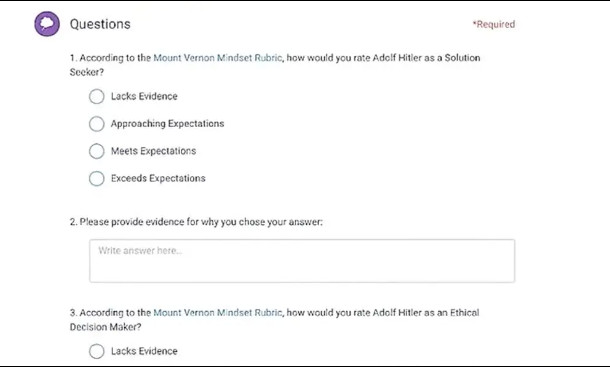Select the Meets Expectations radio circle
The image size is (610, 367).
(96, 151)
